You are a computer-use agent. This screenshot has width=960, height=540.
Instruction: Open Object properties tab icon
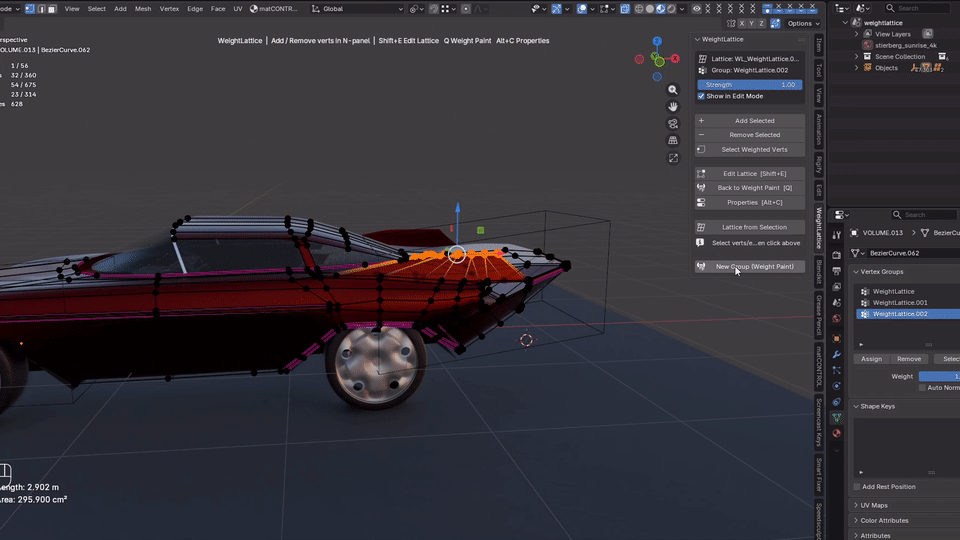tap(837, 339)
